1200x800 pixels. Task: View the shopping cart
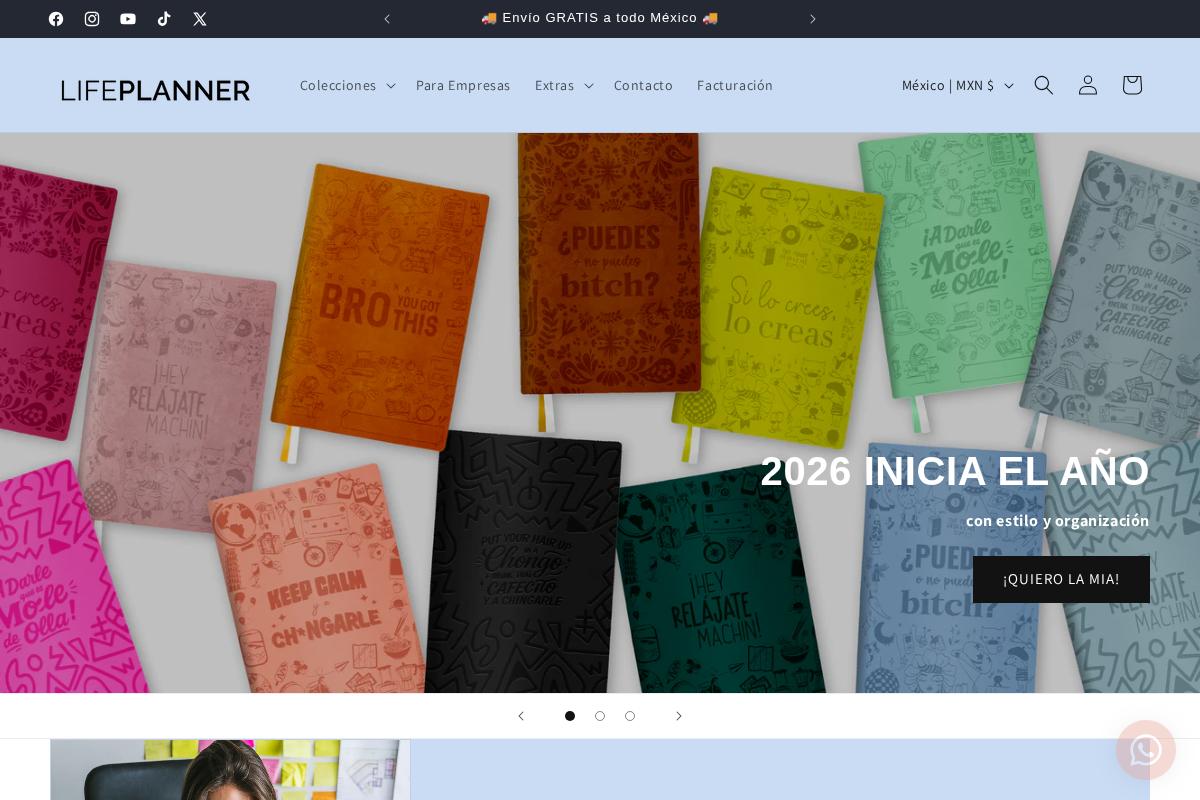pos(1131,85)
